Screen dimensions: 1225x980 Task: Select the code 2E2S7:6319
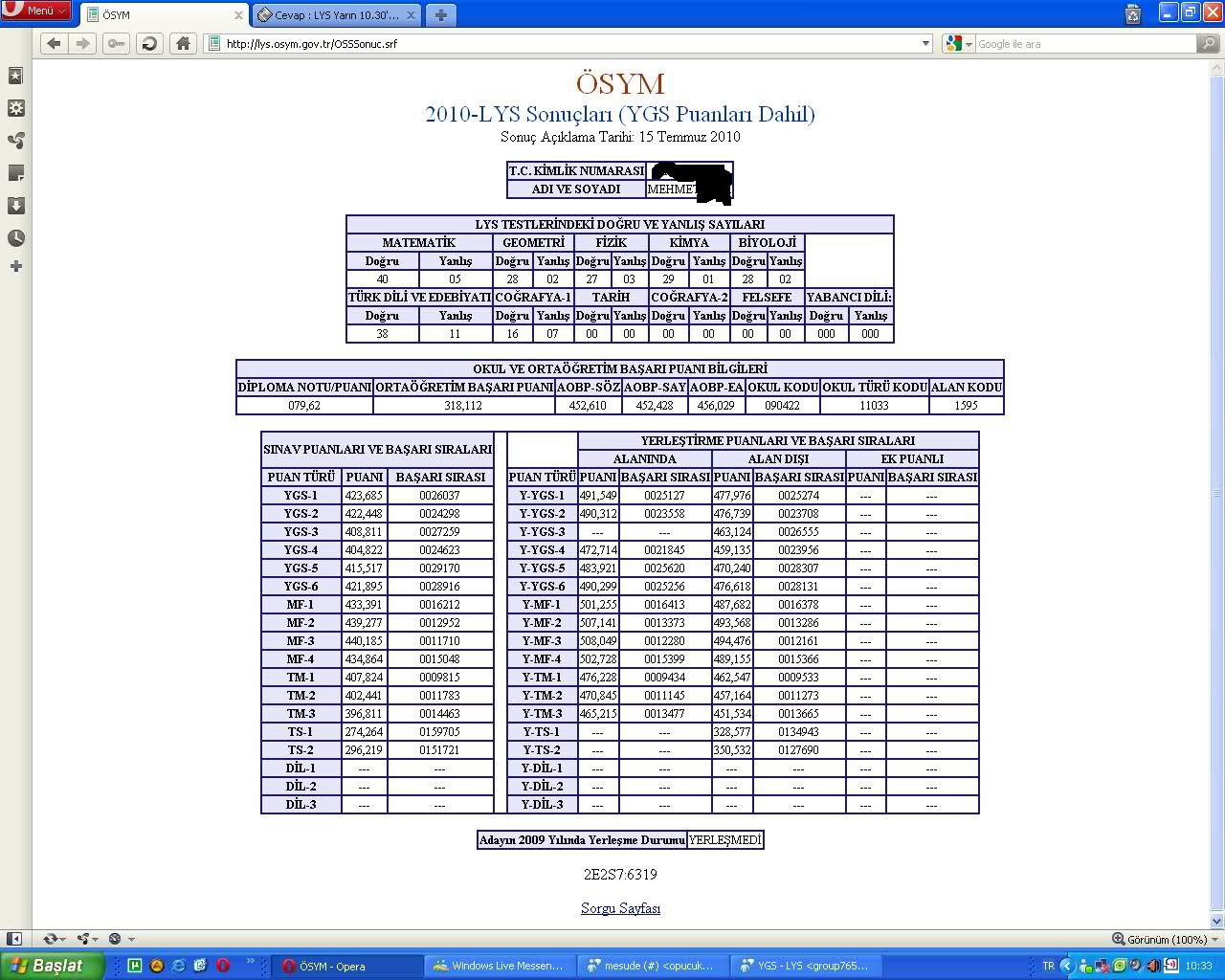pyautogui.click(x=620, y=874)
